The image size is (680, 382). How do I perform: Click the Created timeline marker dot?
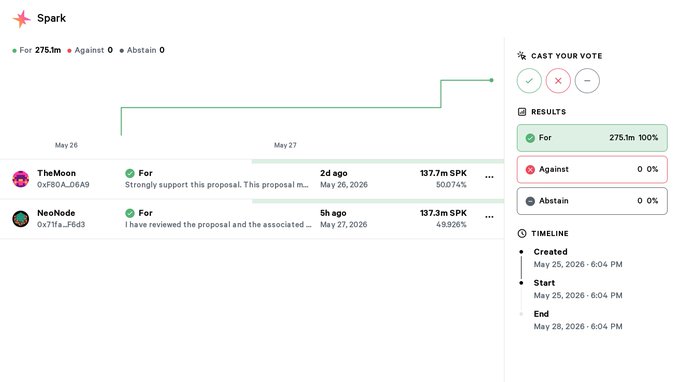pyautogui.click(x=521, y=251)
